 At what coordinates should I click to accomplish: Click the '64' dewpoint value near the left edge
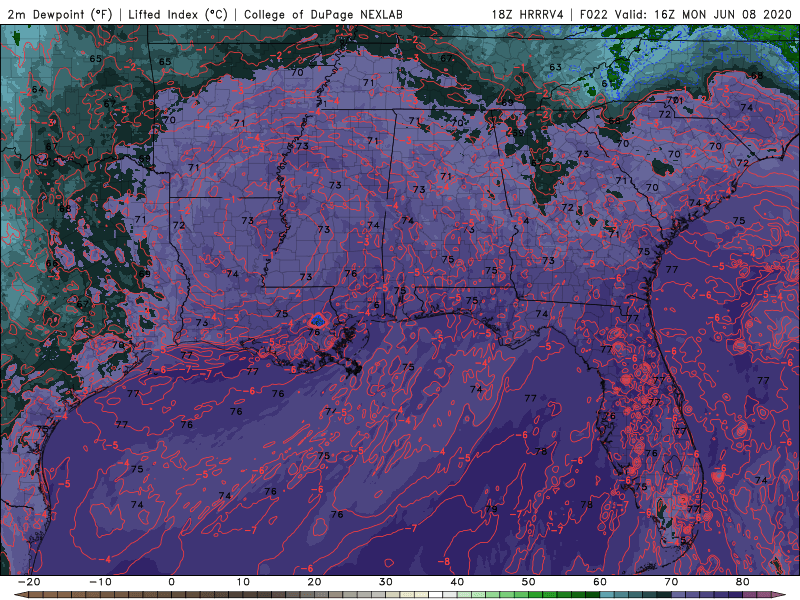click(38, 90)
